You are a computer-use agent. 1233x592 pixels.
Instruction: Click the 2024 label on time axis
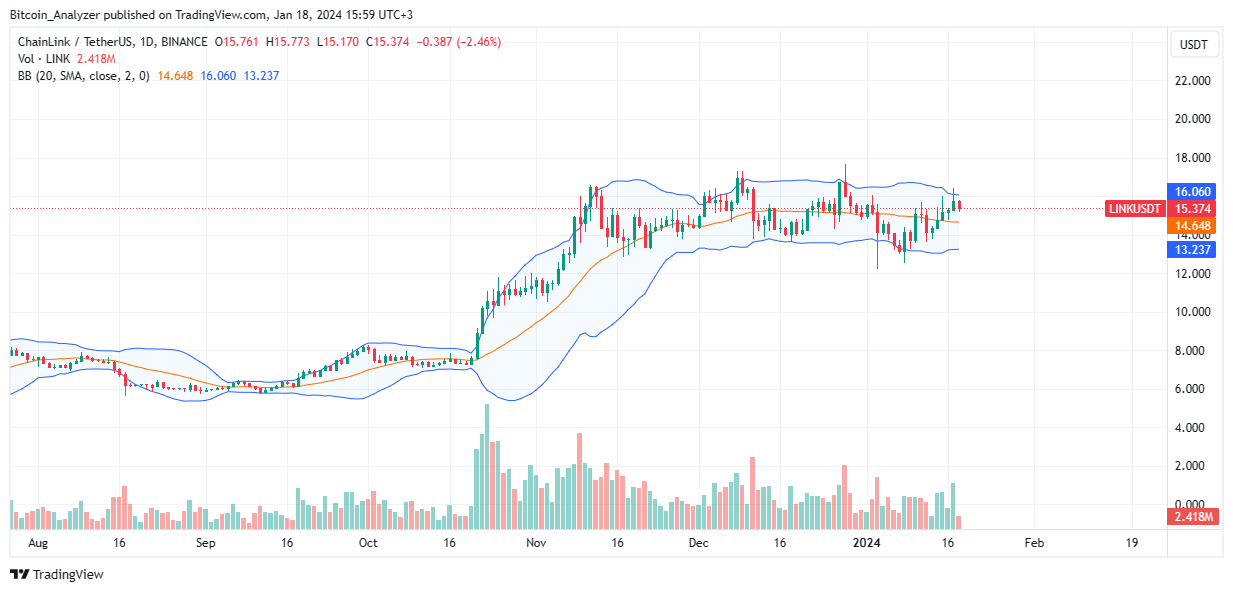(x=864, y=543)
